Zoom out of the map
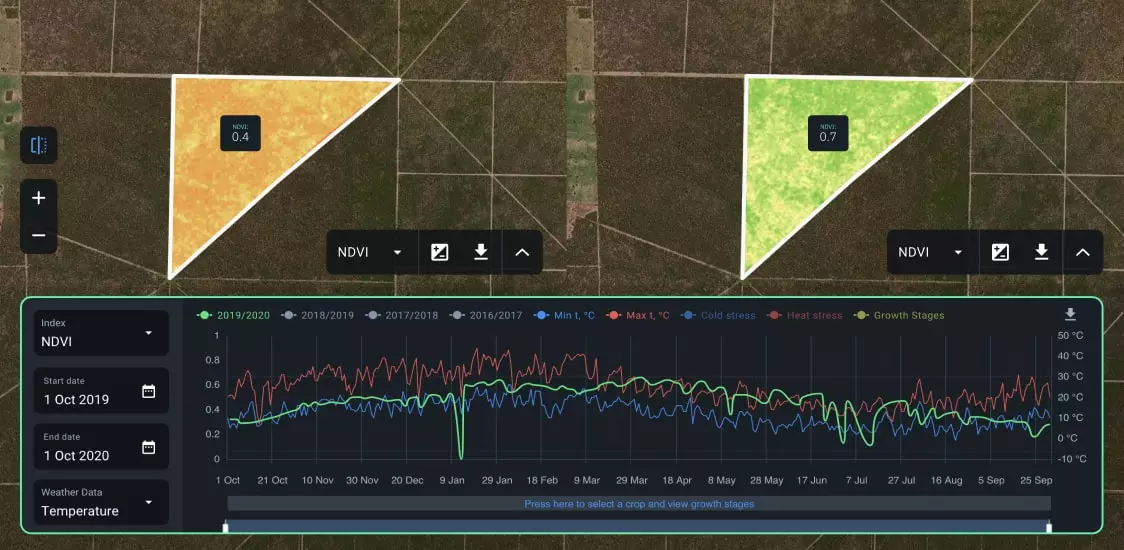Viewport: 1124px width, 550px height. point(39,235)
